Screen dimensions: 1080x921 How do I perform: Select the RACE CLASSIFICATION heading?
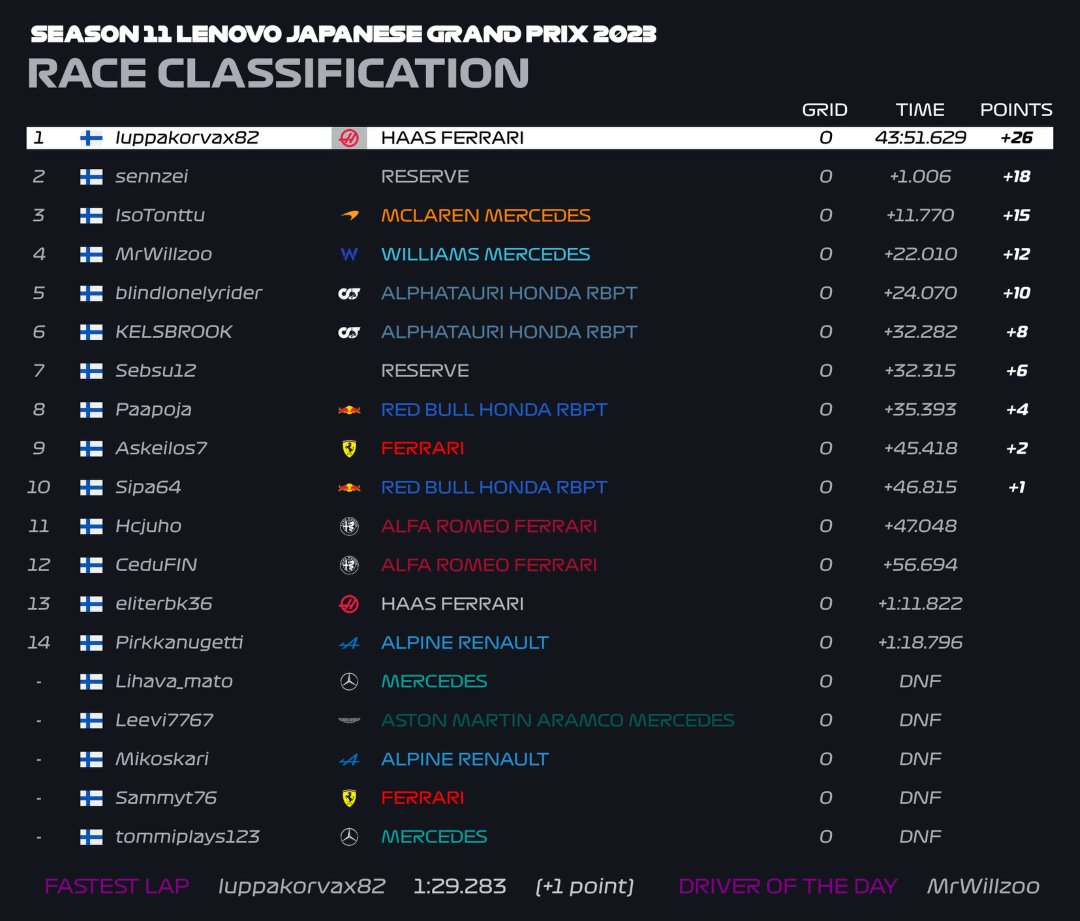click(278, 73)
